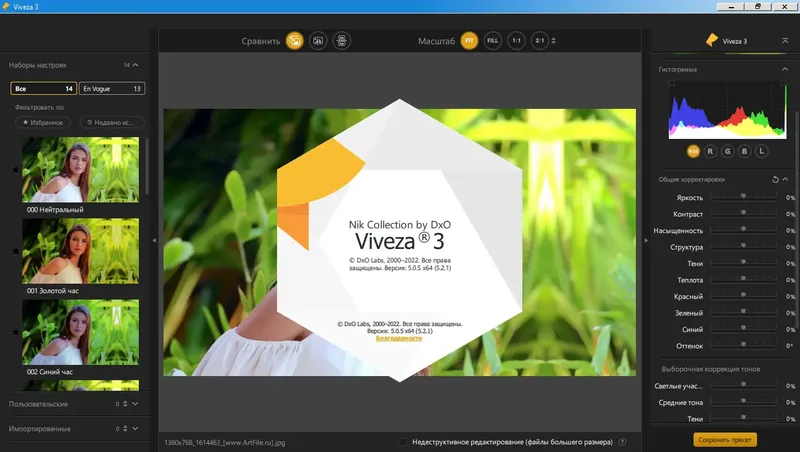This screenshot has width=800, height=452.
Task: Apply 001 Золотой час preset thumbnail
Action: click(x=80, y=251)
